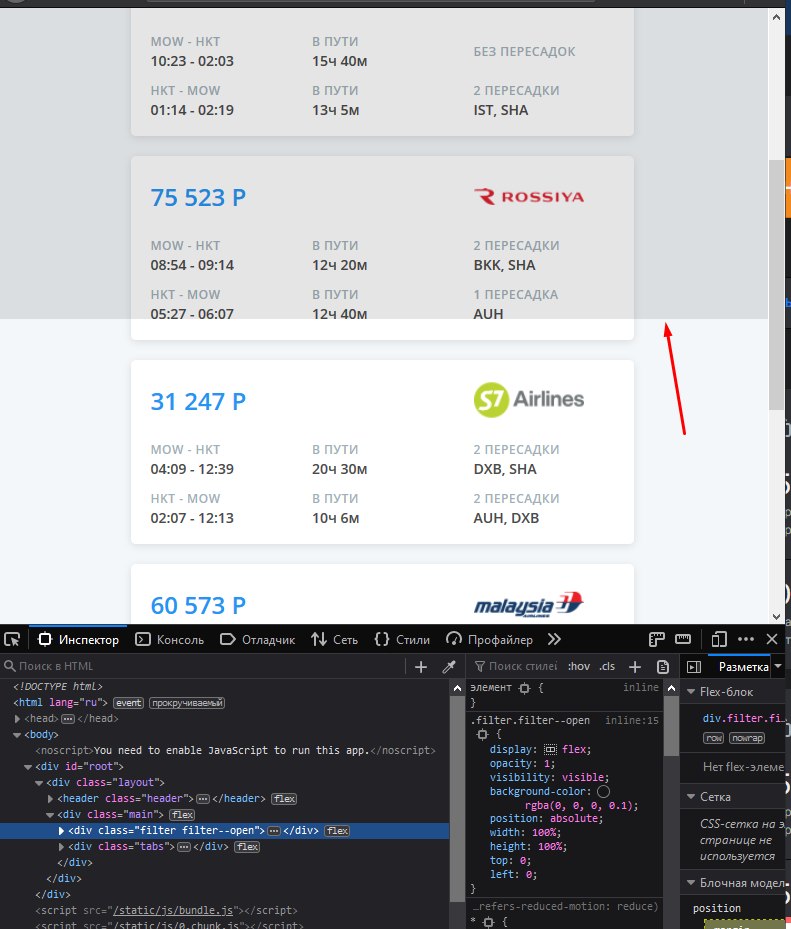Click page scrollbar down arrow
Screen dimensions: 791x929
[x=776, y=617]
